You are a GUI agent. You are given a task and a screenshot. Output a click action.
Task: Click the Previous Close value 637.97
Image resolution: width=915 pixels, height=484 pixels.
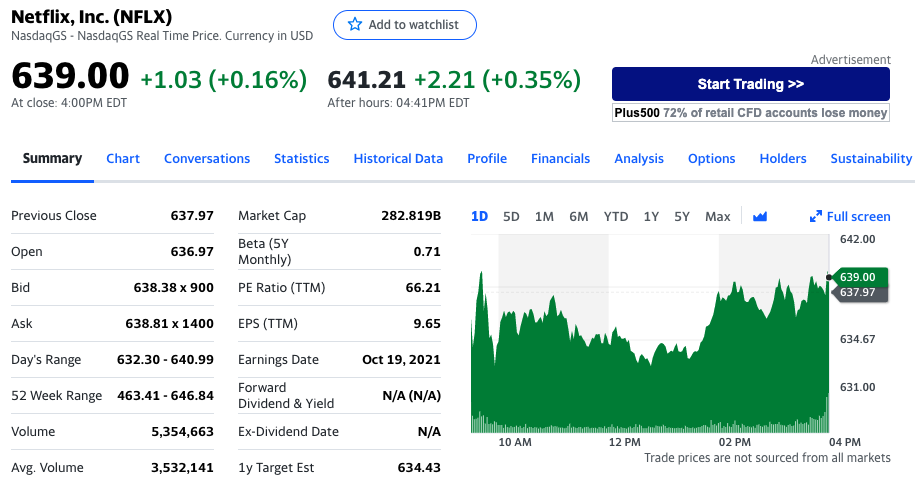(192, 215)
